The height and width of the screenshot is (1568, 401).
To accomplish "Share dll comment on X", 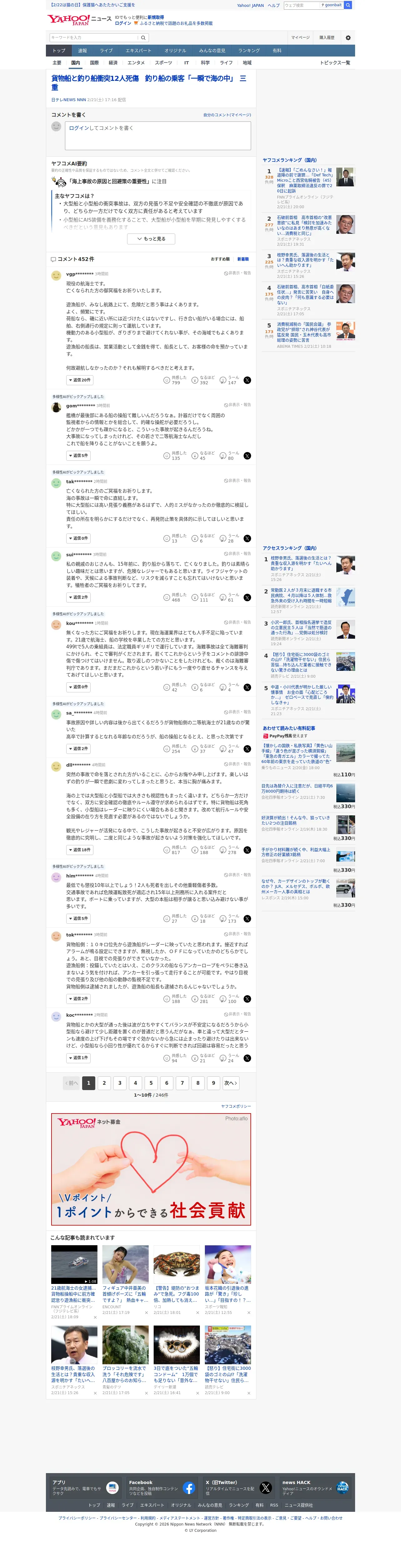I will [x=247, y=850].
